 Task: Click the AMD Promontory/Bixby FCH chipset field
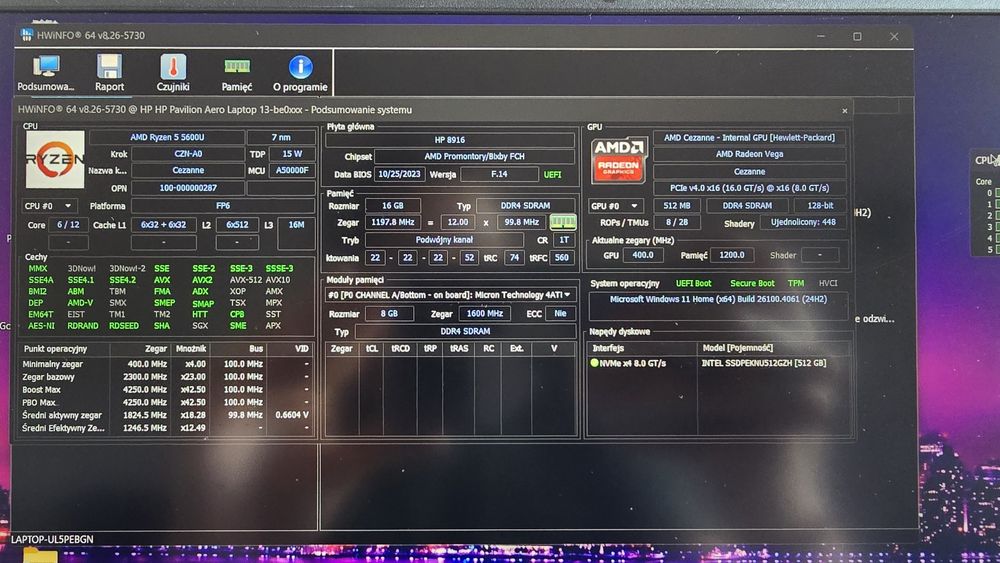[474, 156]
